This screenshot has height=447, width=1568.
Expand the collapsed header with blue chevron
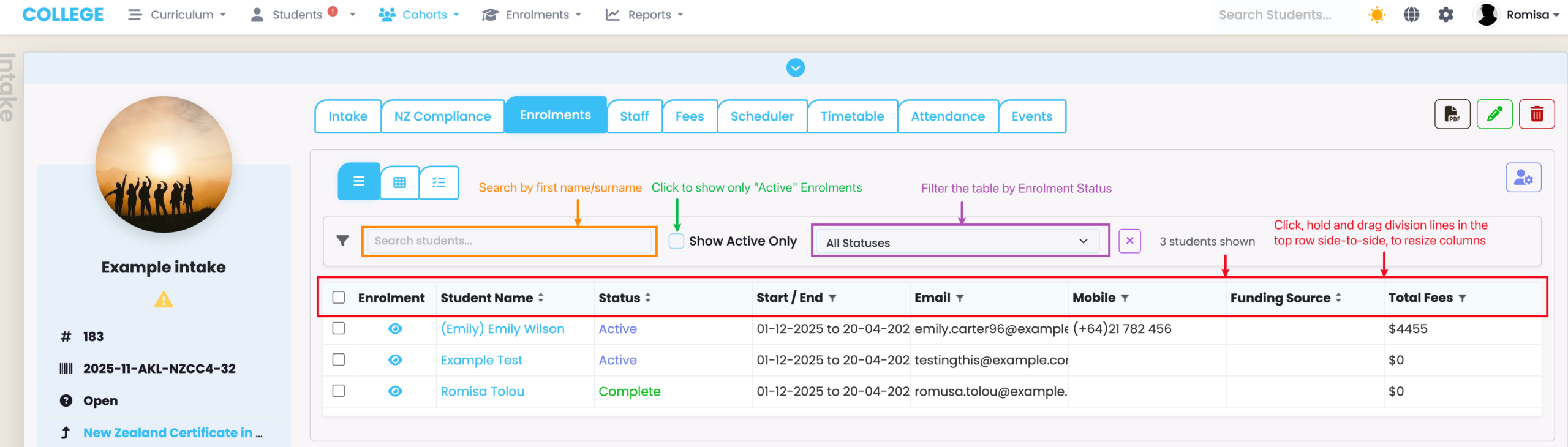click(795, 68)
